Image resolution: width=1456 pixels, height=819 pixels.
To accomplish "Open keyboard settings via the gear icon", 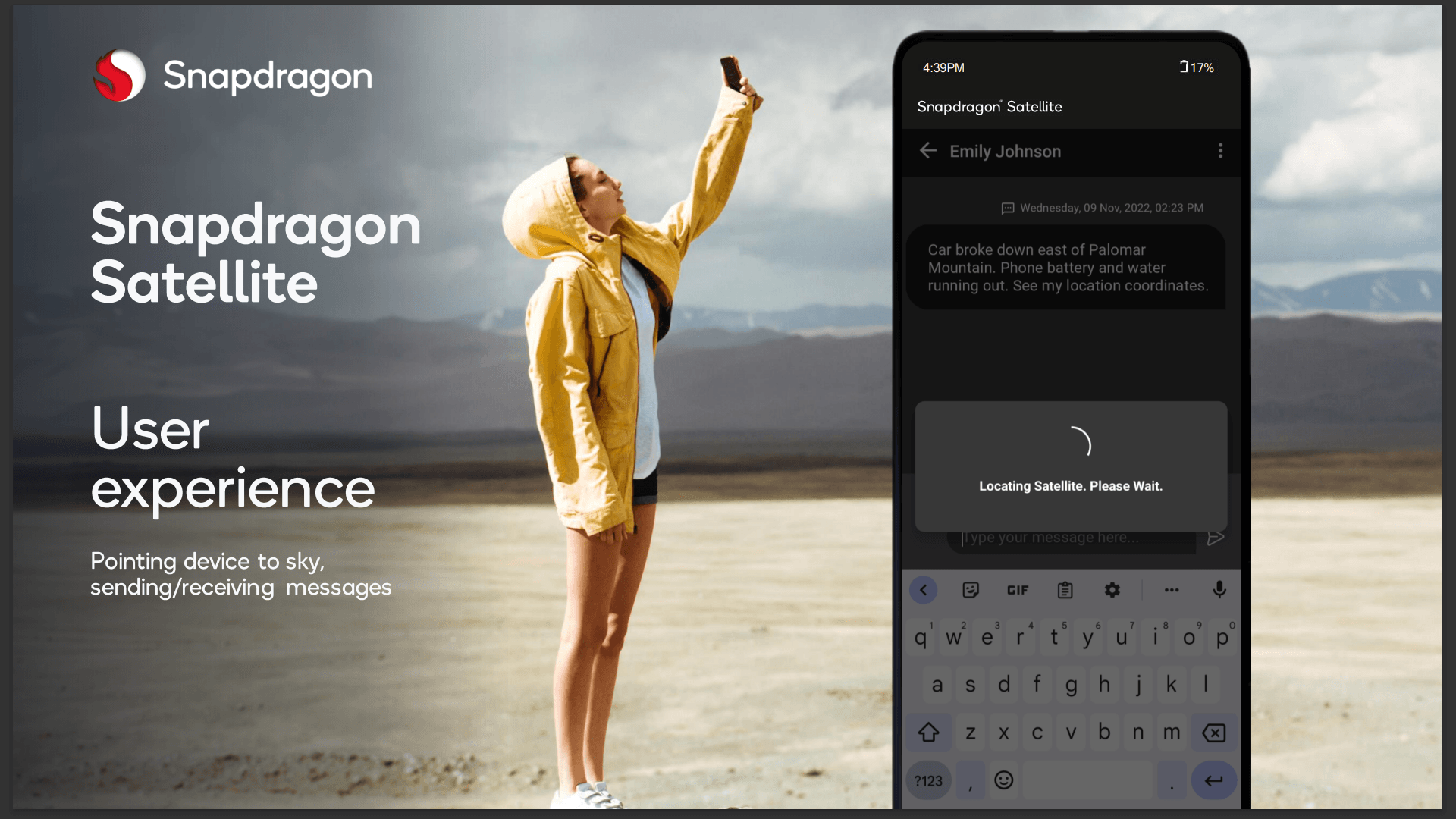I will [1112, 590].
